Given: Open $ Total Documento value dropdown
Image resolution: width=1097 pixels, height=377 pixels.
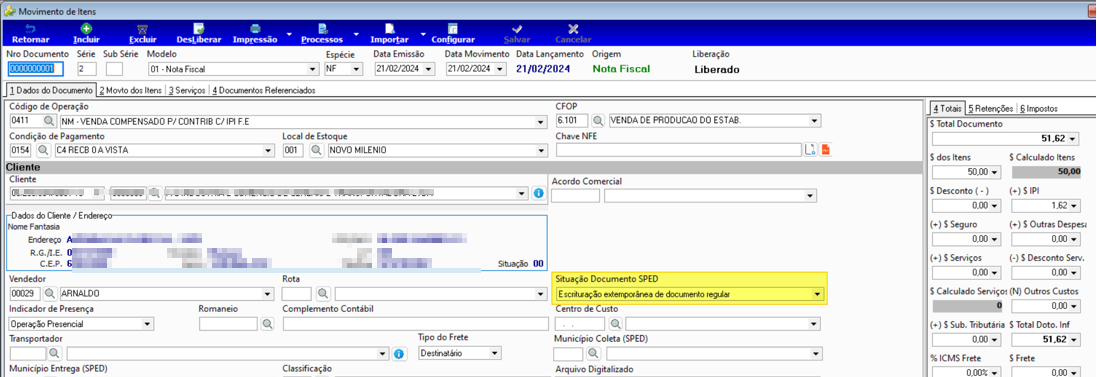Looking at the screenshot, I should coord(1073,138).
